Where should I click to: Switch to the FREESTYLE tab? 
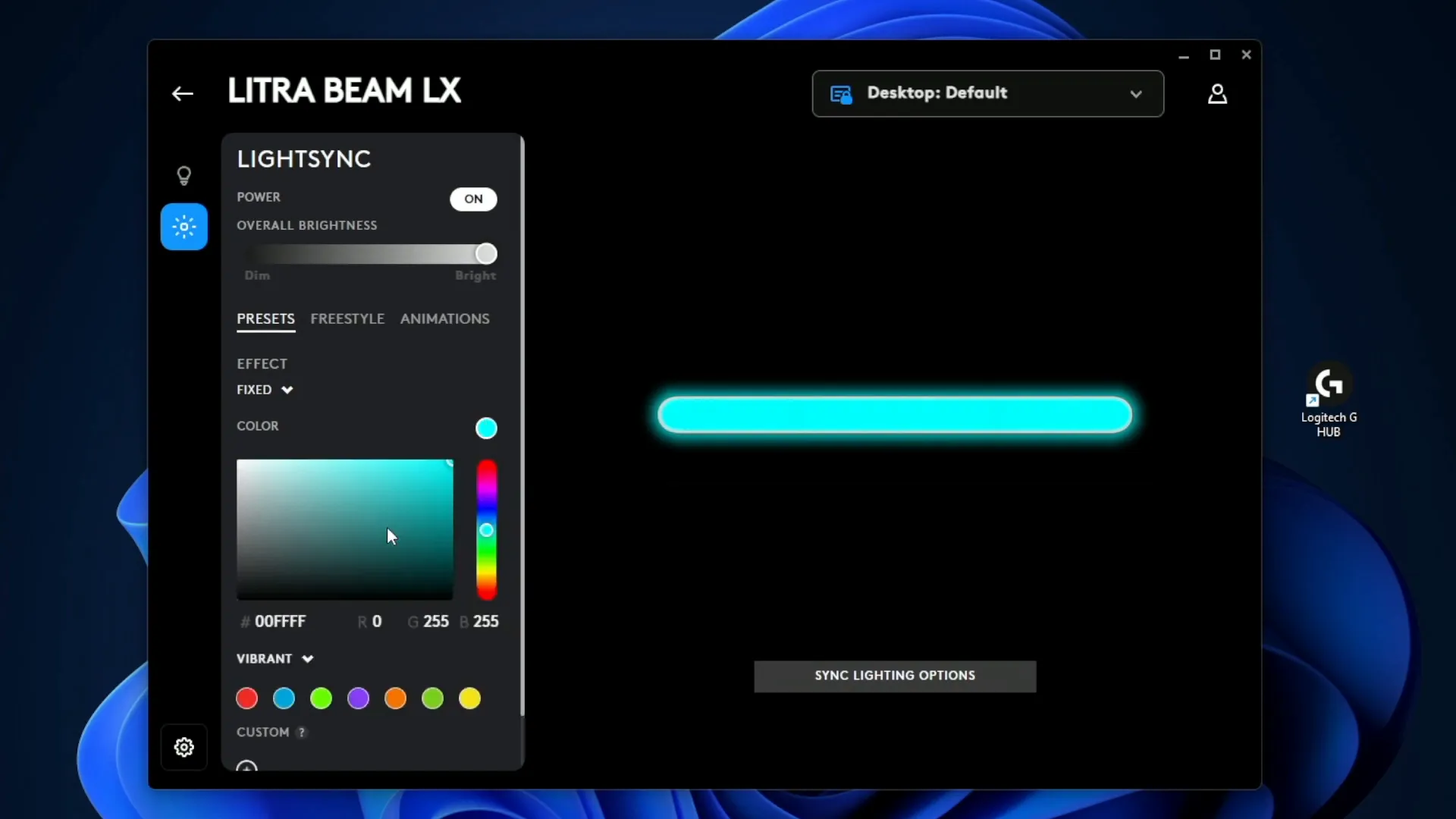point(347,319)
